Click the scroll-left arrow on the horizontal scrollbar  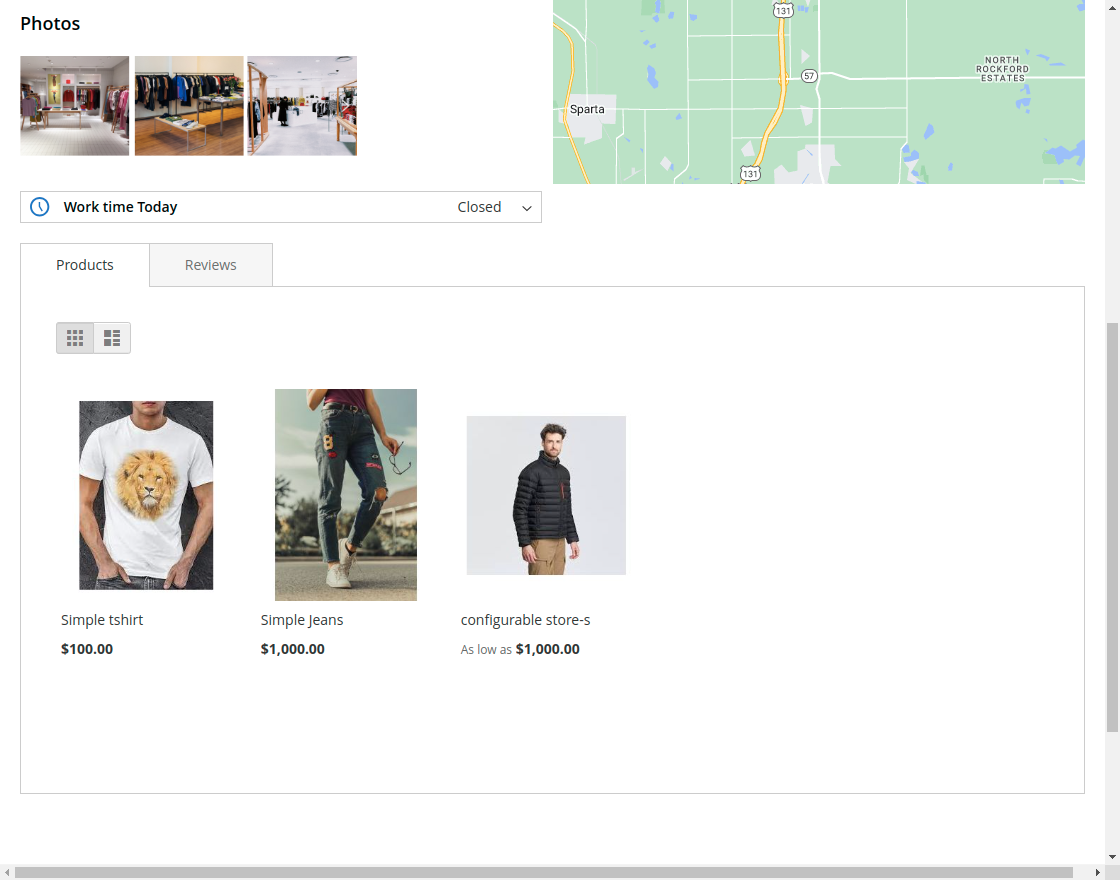[x=7, y=872]
